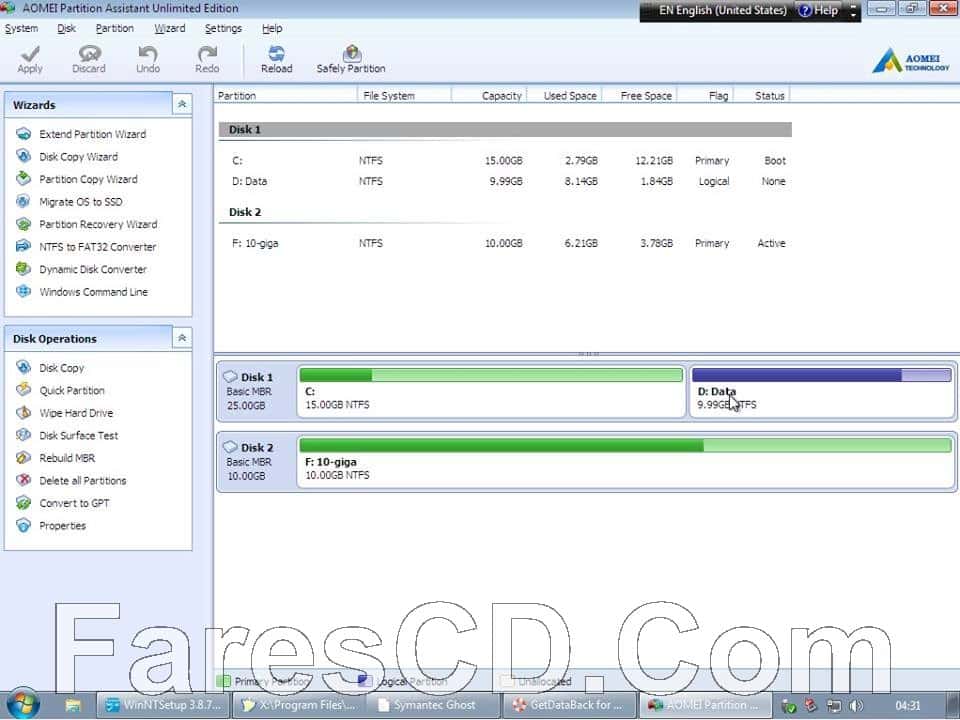Select the F: 10-giga row in list
The image size is (960, 720).
click(505, 243)
